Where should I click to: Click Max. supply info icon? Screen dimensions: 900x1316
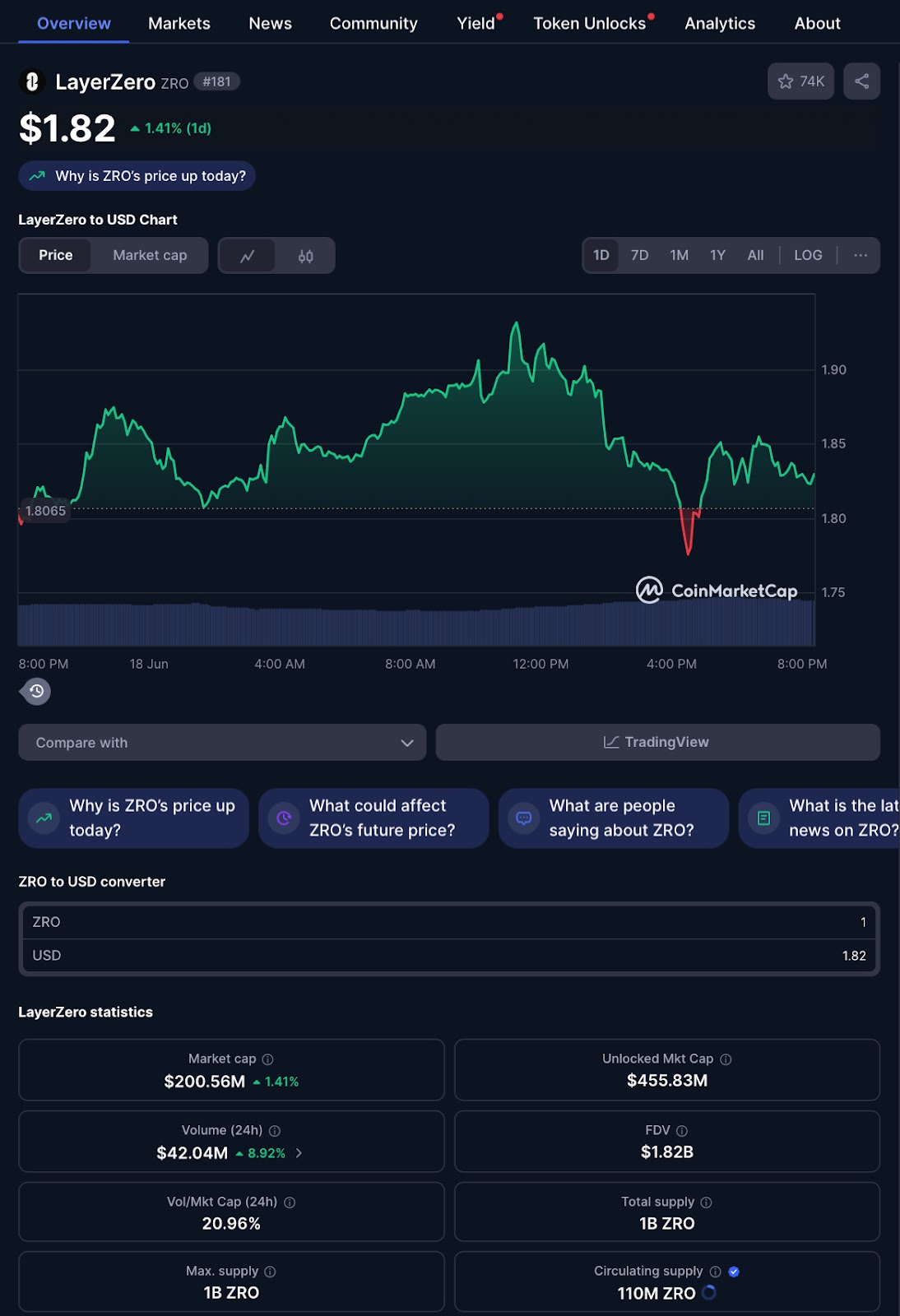(x=270, y=1272)
